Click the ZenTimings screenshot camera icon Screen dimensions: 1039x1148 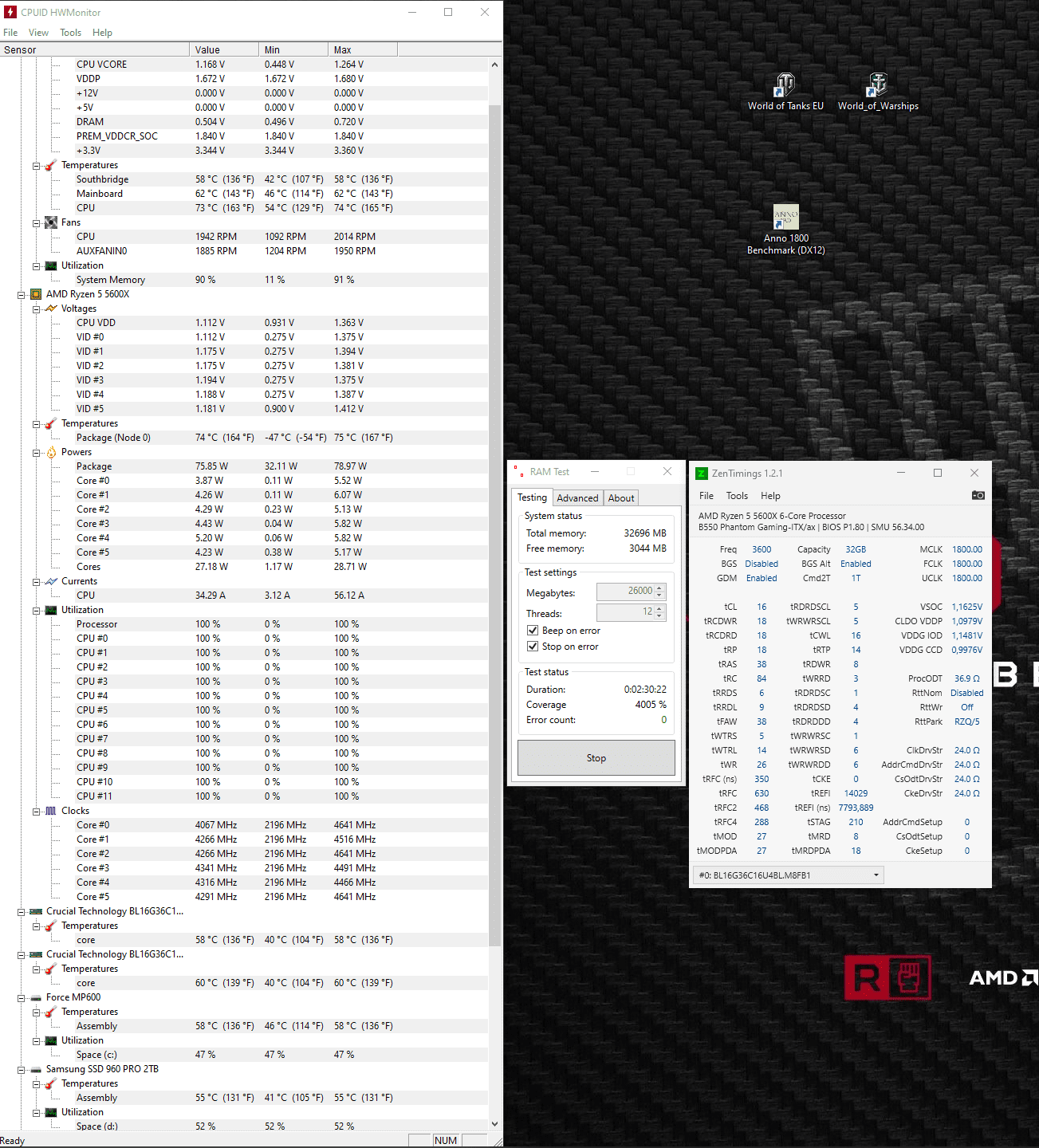tap(978, 495)
